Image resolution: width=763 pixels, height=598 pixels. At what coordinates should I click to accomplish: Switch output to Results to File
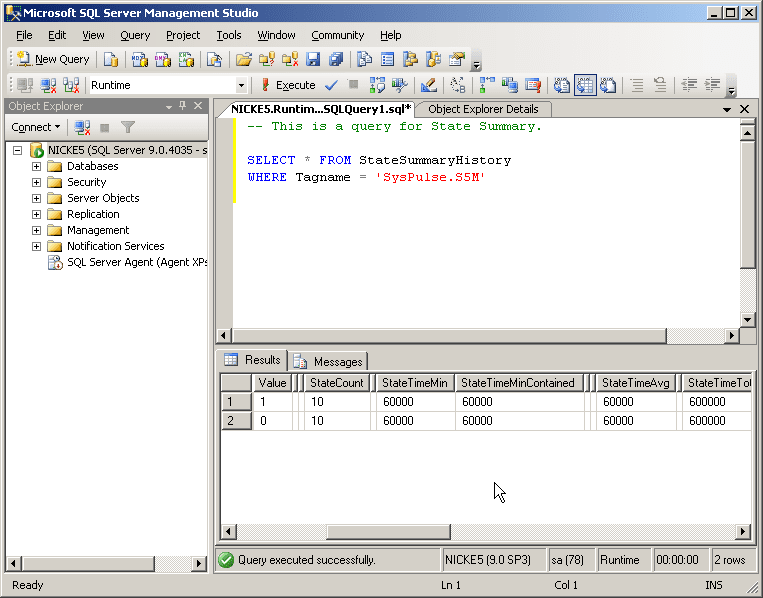(x=608, y=85)
